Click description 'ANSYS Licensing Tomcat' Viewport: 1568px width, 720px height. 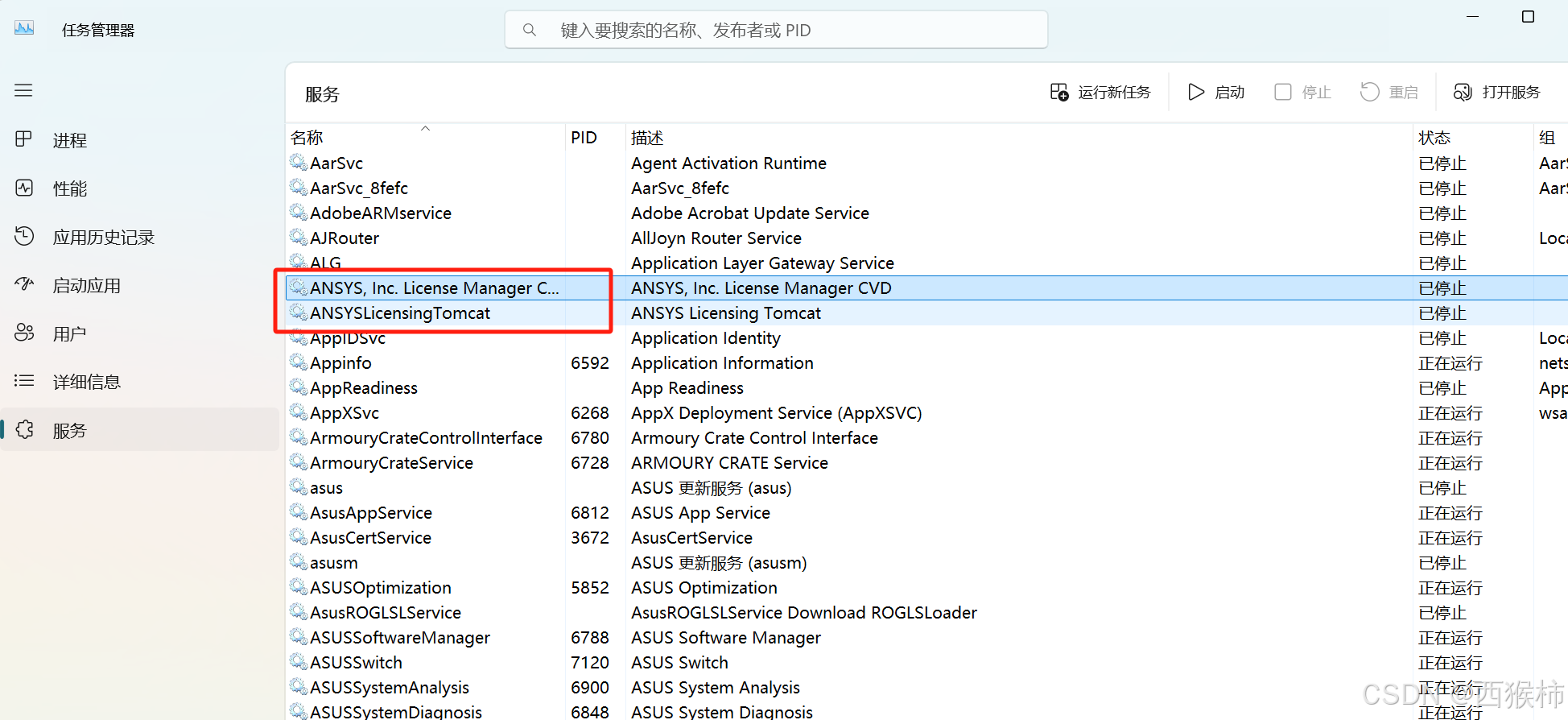coord(726,312)
